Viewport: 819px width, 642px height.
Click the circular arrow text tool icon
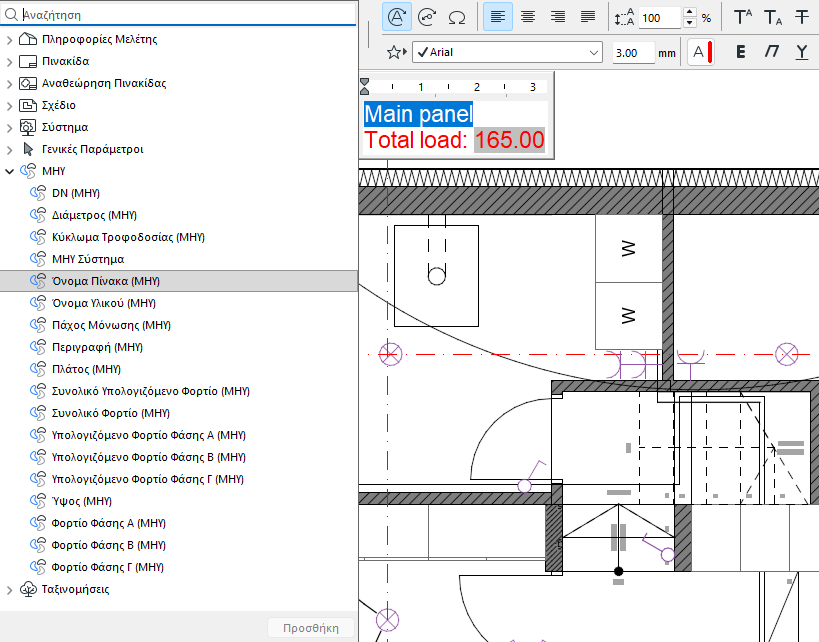(x=427, y=17)
